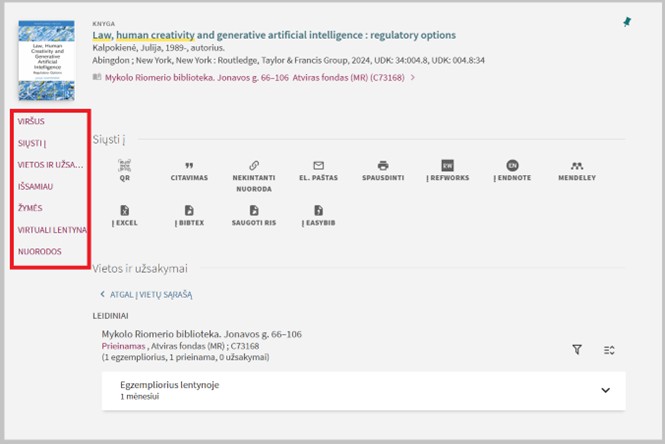
Task: Pin the record with the pushpin icon
Action: 627,22
